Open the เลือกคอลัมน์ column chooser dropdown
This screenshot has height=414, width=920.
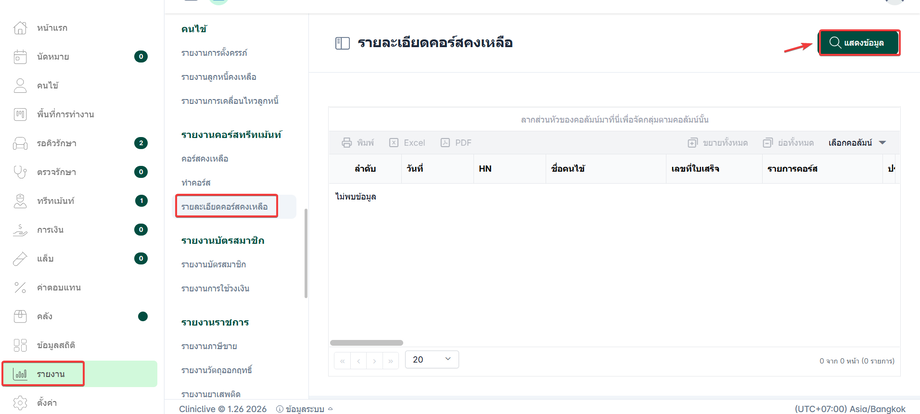857,142
